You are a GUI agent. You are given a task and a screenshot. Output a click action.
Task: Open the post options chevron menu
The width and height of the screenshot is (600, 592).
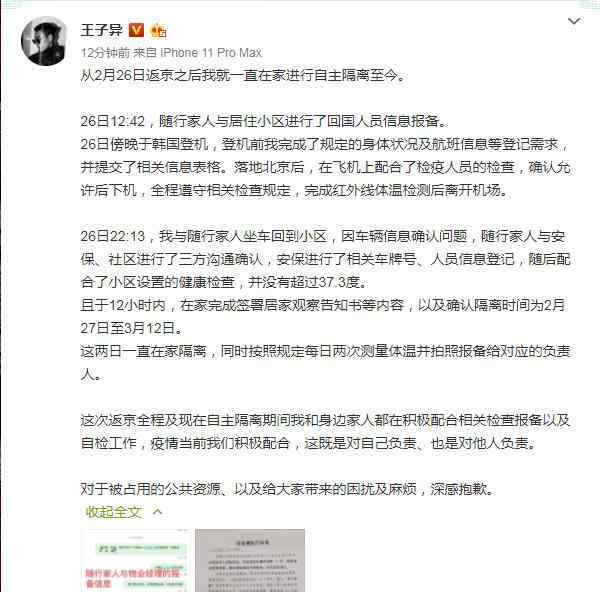point(574,21)
